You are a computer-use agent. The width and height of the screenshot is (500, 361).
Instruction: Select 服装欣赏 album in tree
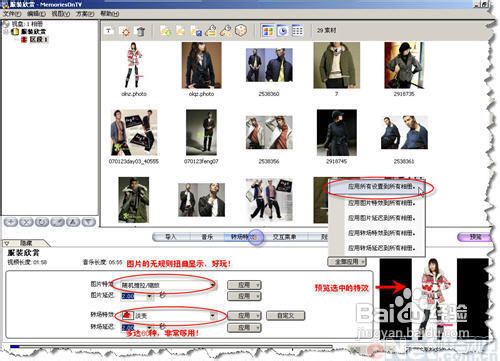tap(33, 31)
